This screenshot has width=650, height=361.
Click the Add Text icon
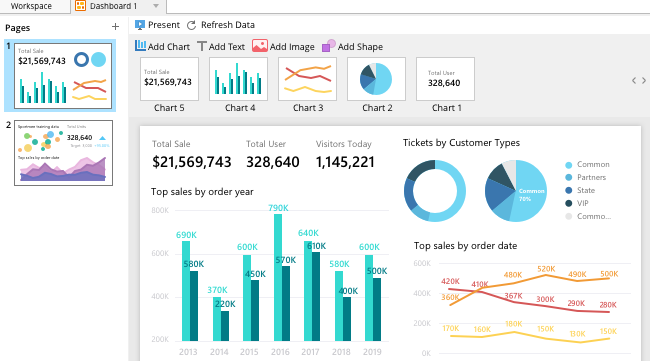pos(201,46)
